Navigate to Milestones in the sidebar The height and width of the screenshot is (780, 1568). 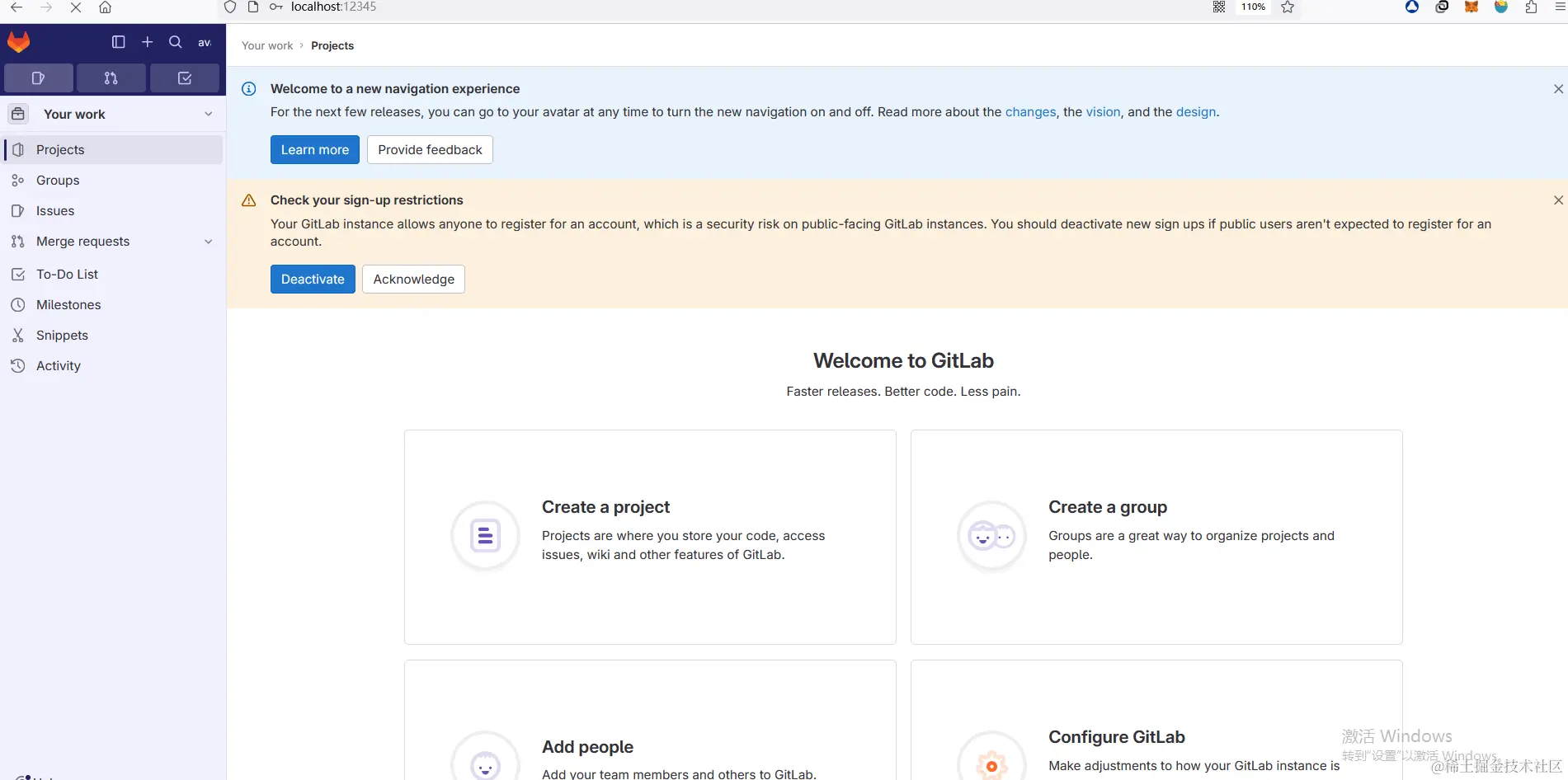point(113,305)
